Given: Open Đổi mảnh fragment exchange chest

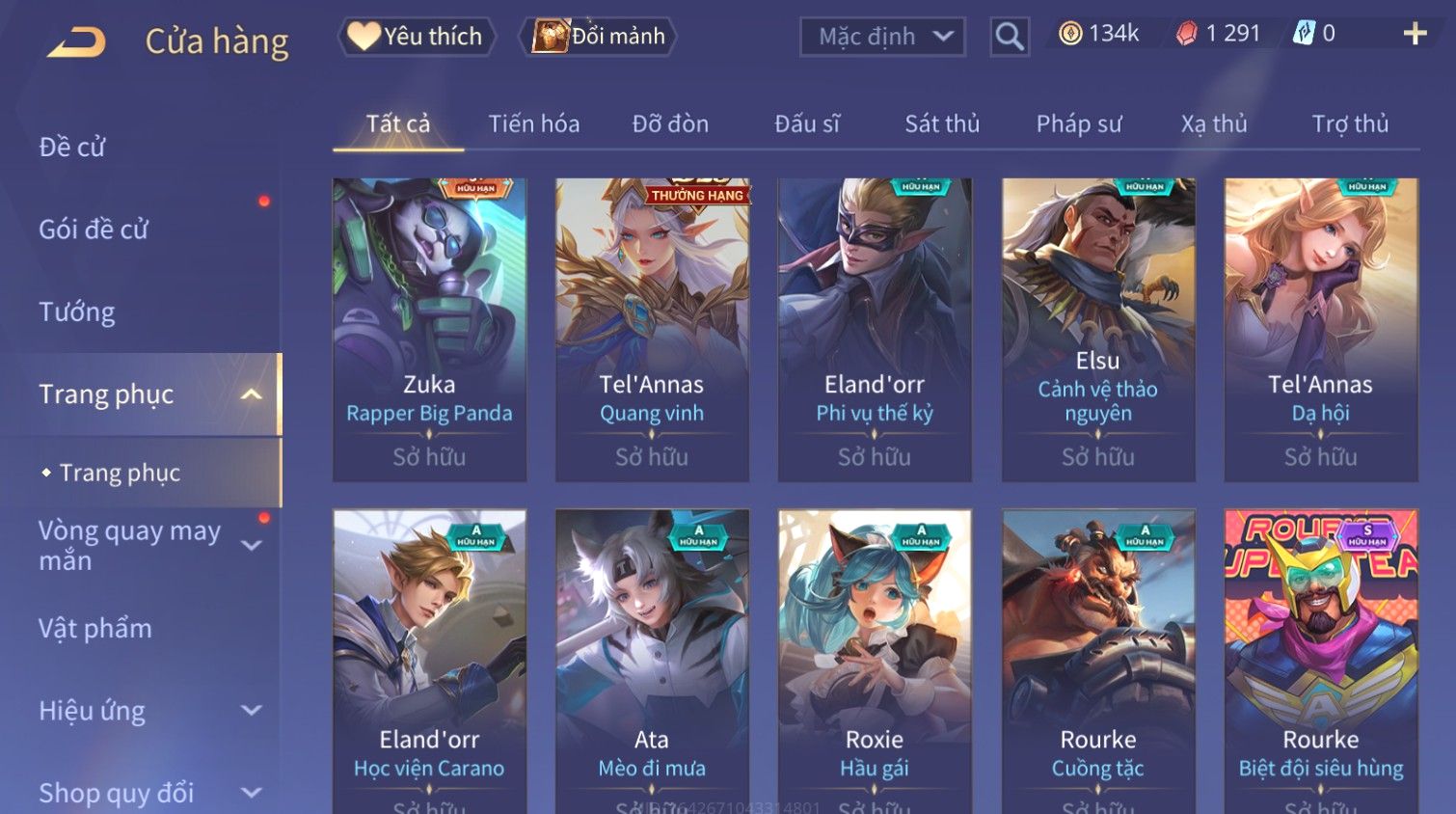Looking at the screenshot, I should tap(597, 37).
